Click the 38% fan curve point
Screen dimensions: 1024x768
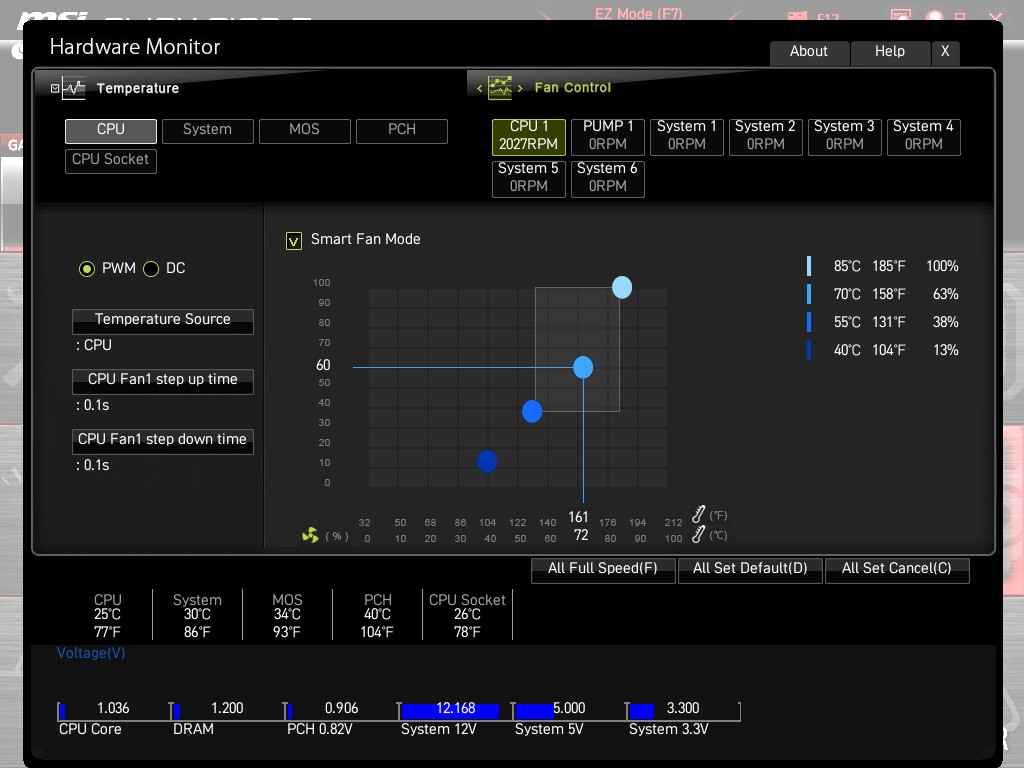pos(532,411)
